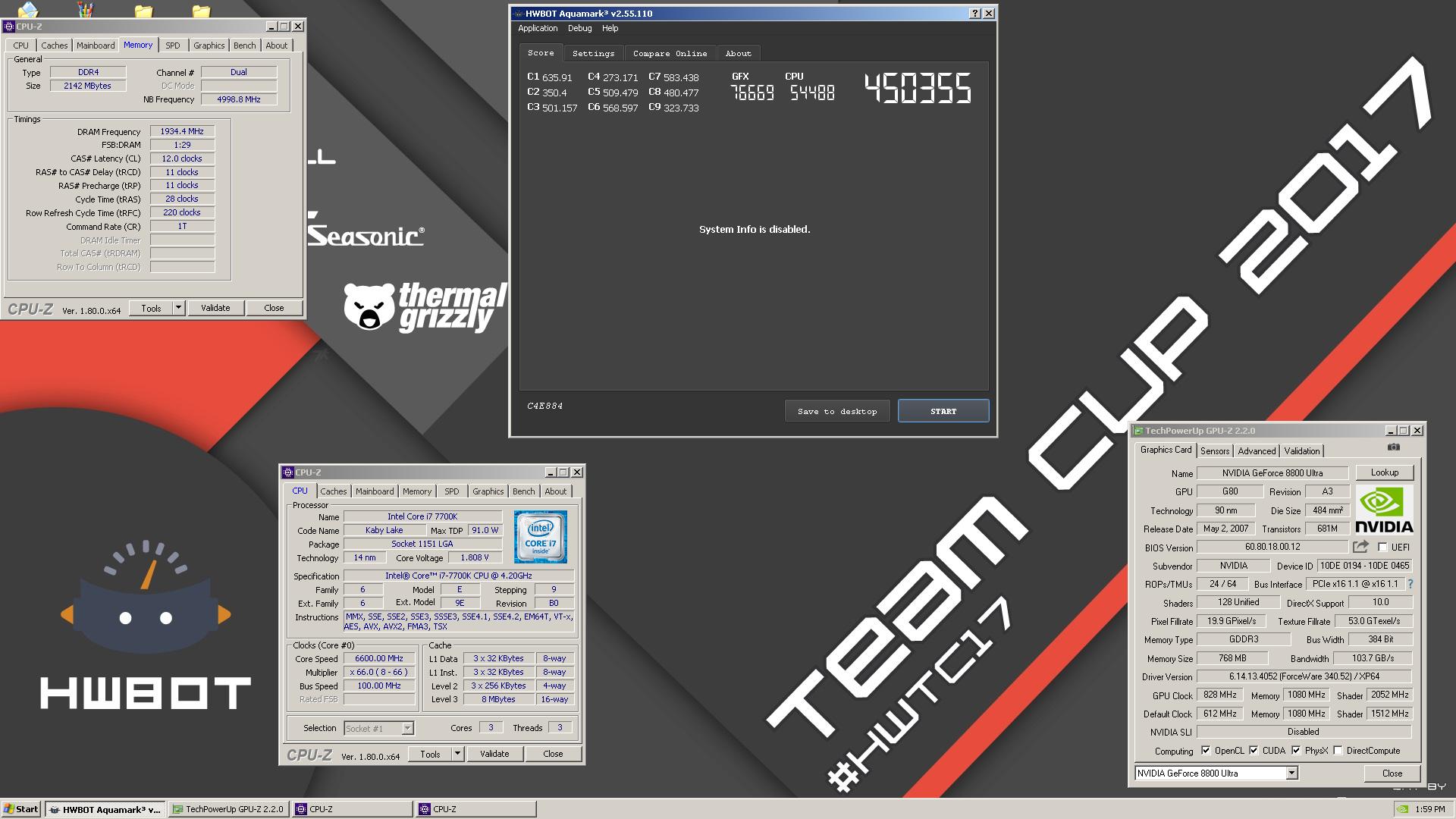Click Save to desktop button
The image size is (1456, 819).
coord(837,411)
